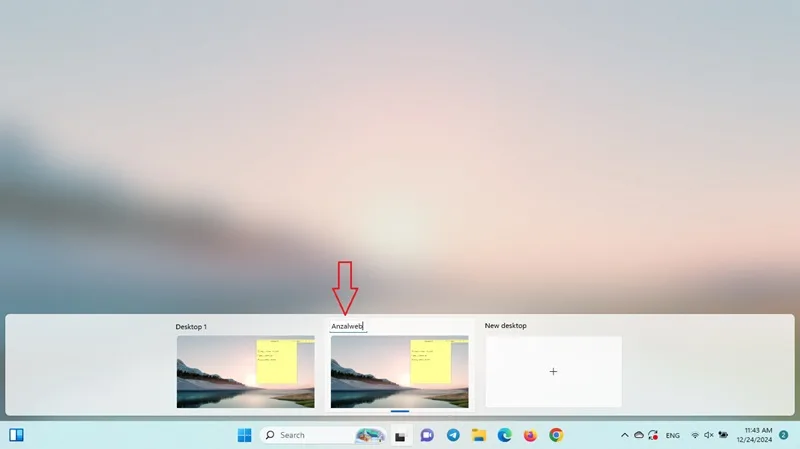This screenshot has width=800, height=449.
Task: Open the Teams chat icon
Action: point(427,435)
